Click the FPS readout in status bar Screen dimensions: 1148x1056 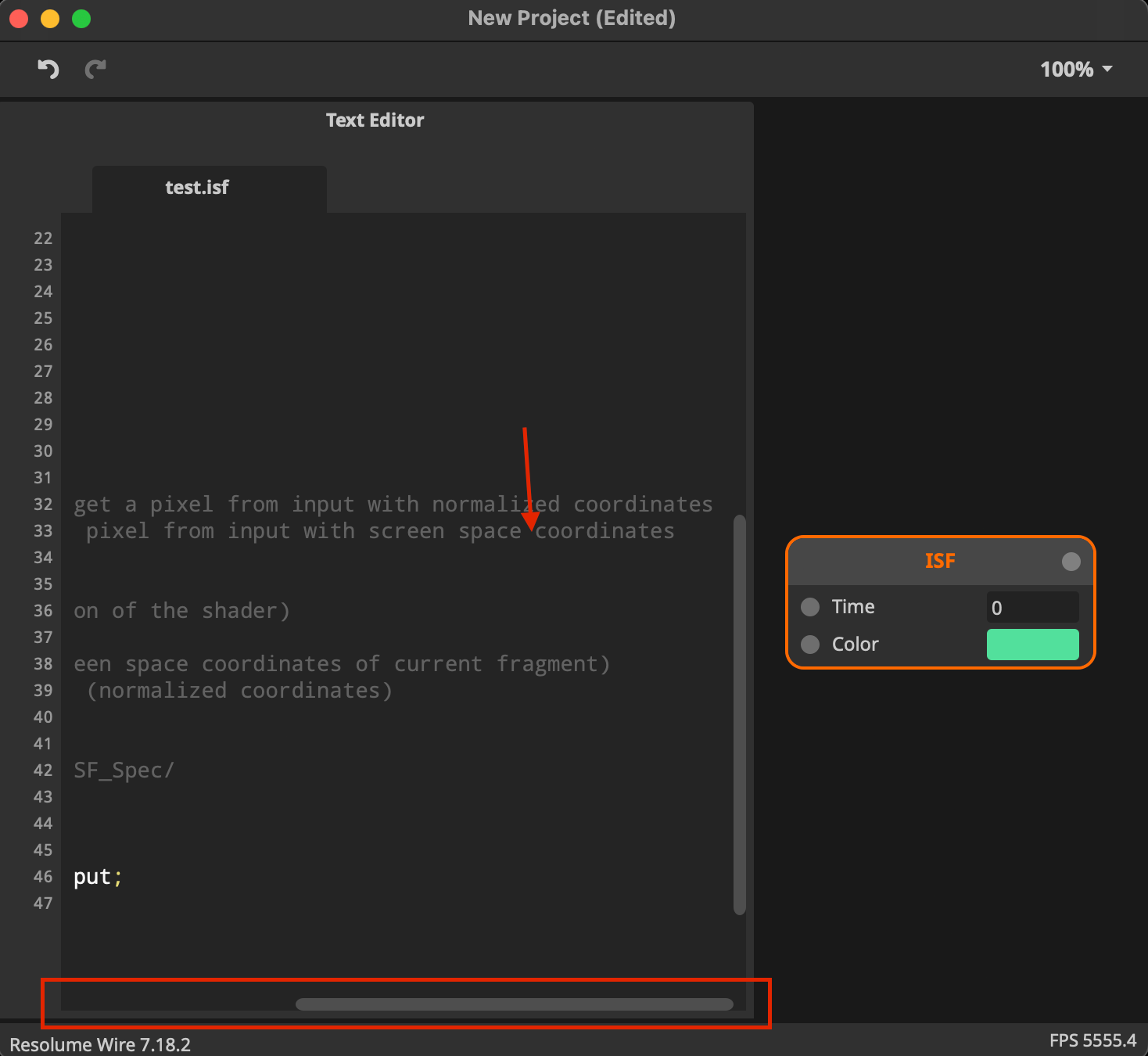[1092, 1040]
